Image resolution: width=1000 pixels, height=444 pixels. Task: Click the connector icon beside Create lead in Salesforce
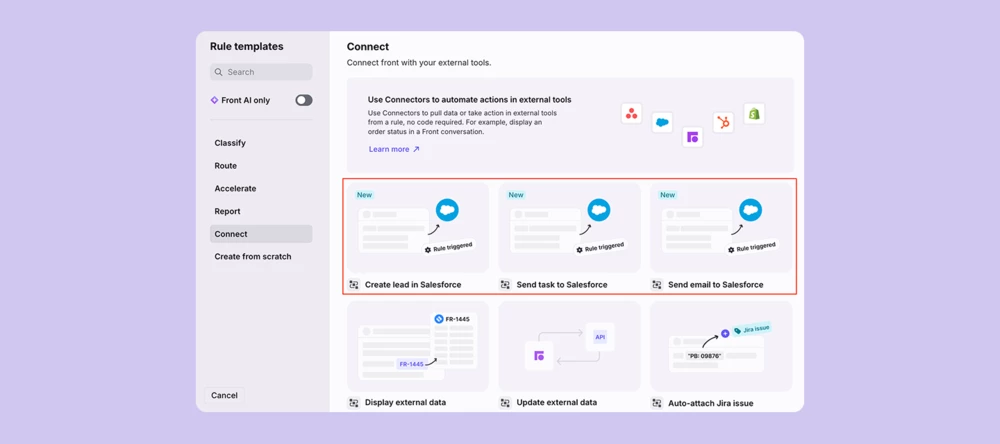click(354, 285)
